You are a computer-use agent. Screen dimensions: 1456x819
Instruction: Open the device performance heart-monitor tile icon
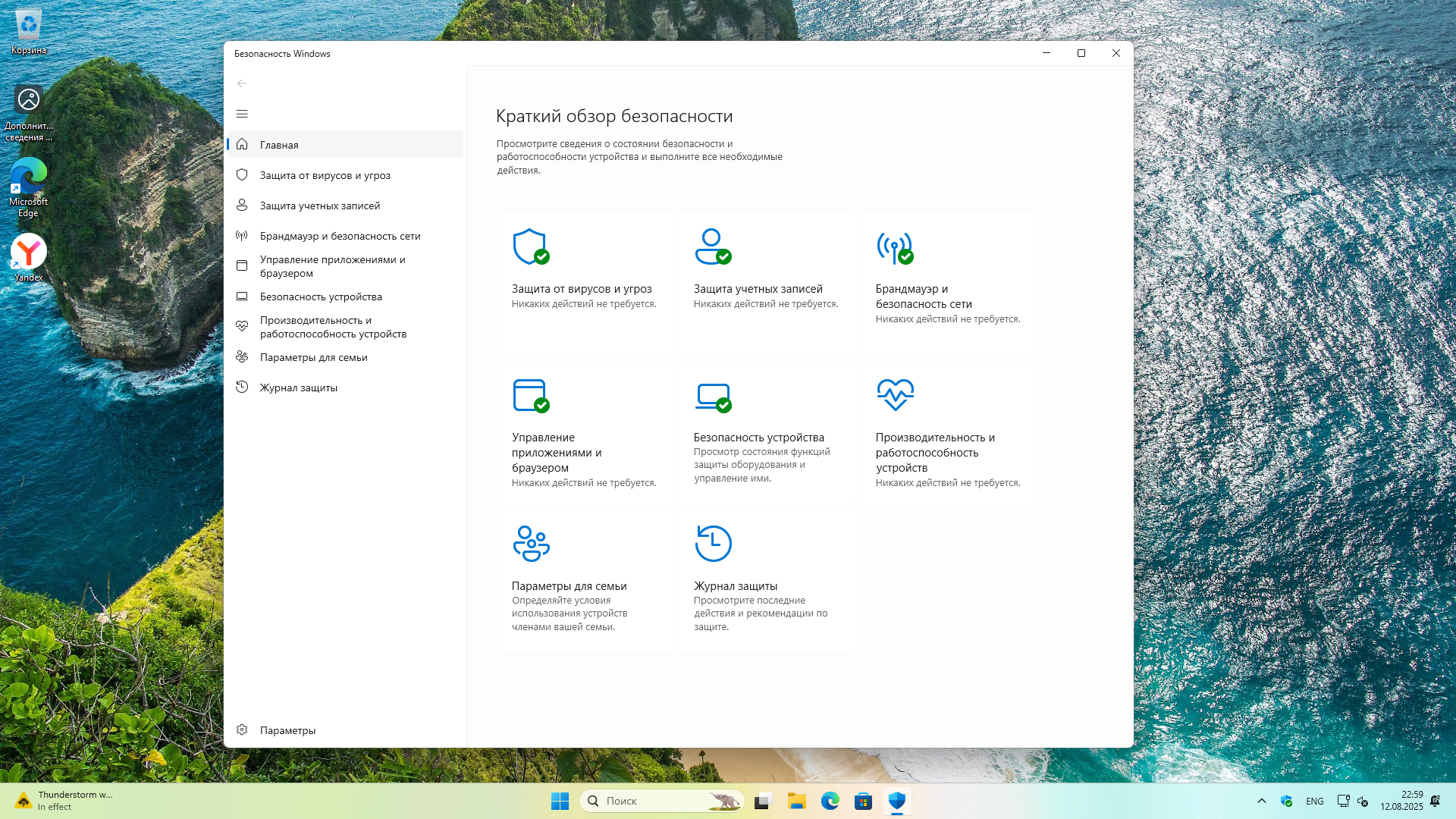(895, 394)
